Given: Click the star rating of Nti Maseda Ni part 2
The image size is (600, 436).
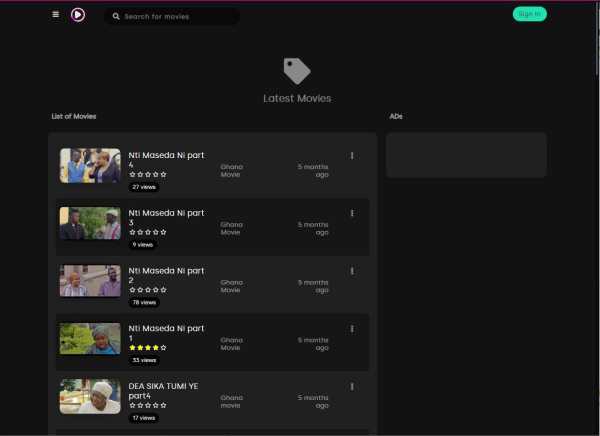Looking at the screenshot, I should coord(148,290).
